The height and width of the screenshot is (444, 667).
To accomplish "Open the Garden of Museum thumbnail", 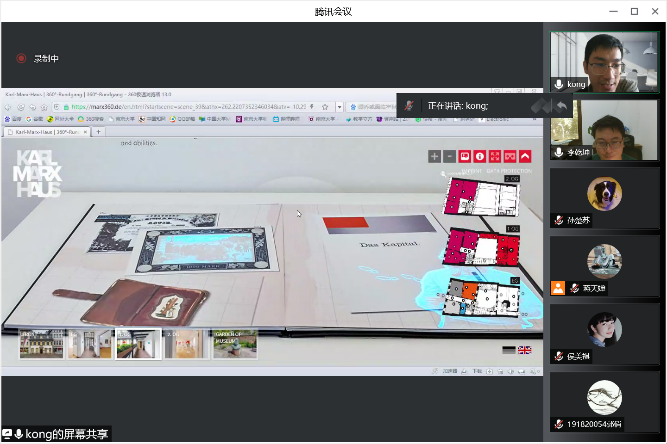I will pos(234,344).
